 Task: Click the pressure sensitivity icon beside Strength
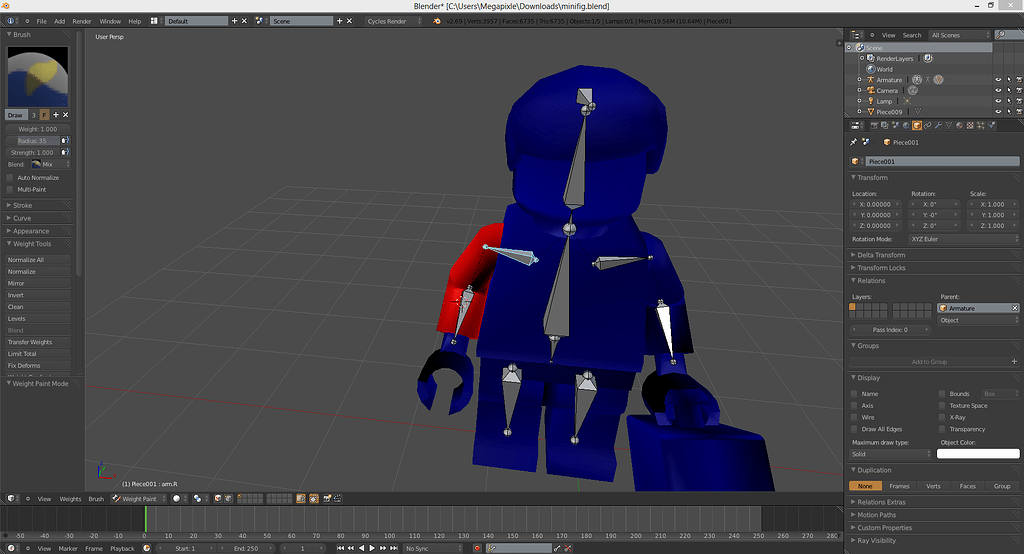(65, 152)
